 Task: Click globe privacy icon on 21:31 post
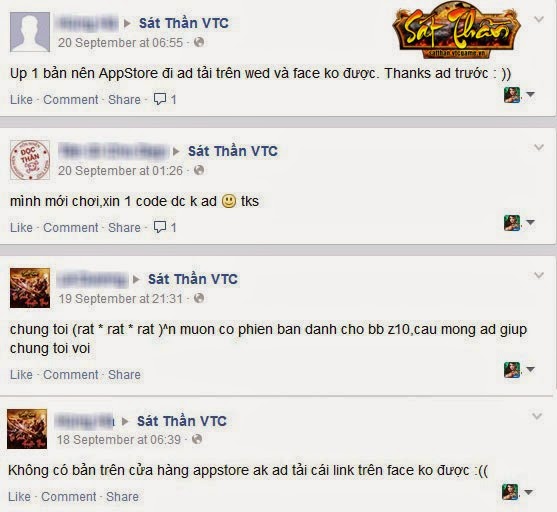tap(199, 298)
